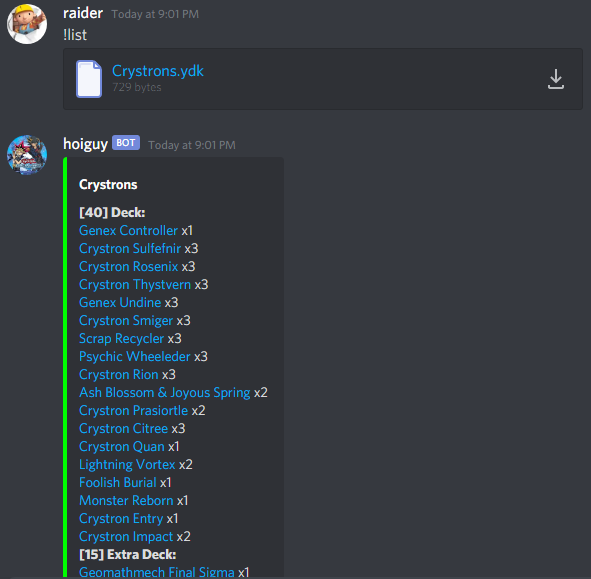591x579 pixels.
Task: Click the raider username
Action: point(83,14)
